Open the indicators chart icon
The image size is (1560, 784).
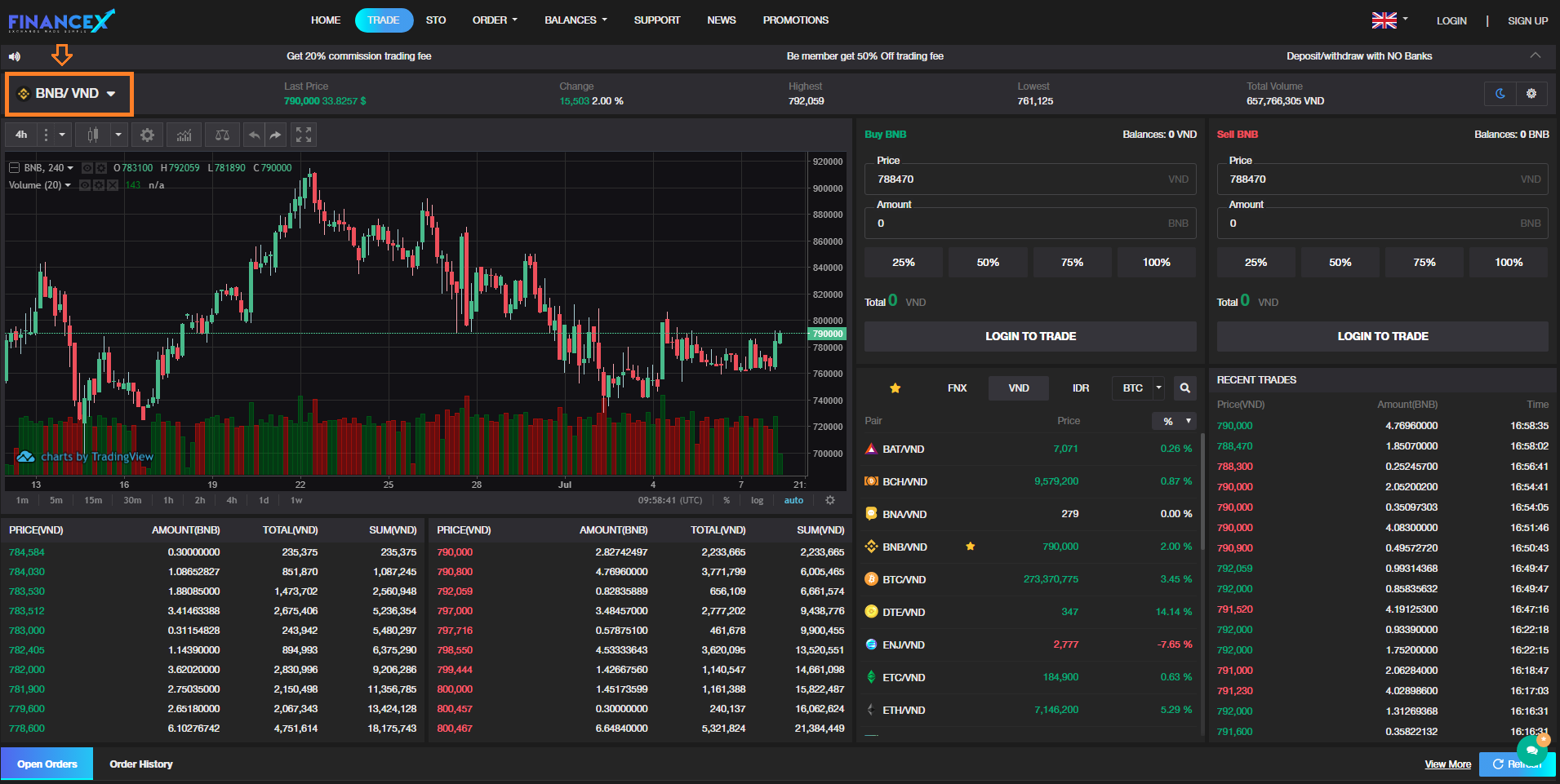point(184,135)
